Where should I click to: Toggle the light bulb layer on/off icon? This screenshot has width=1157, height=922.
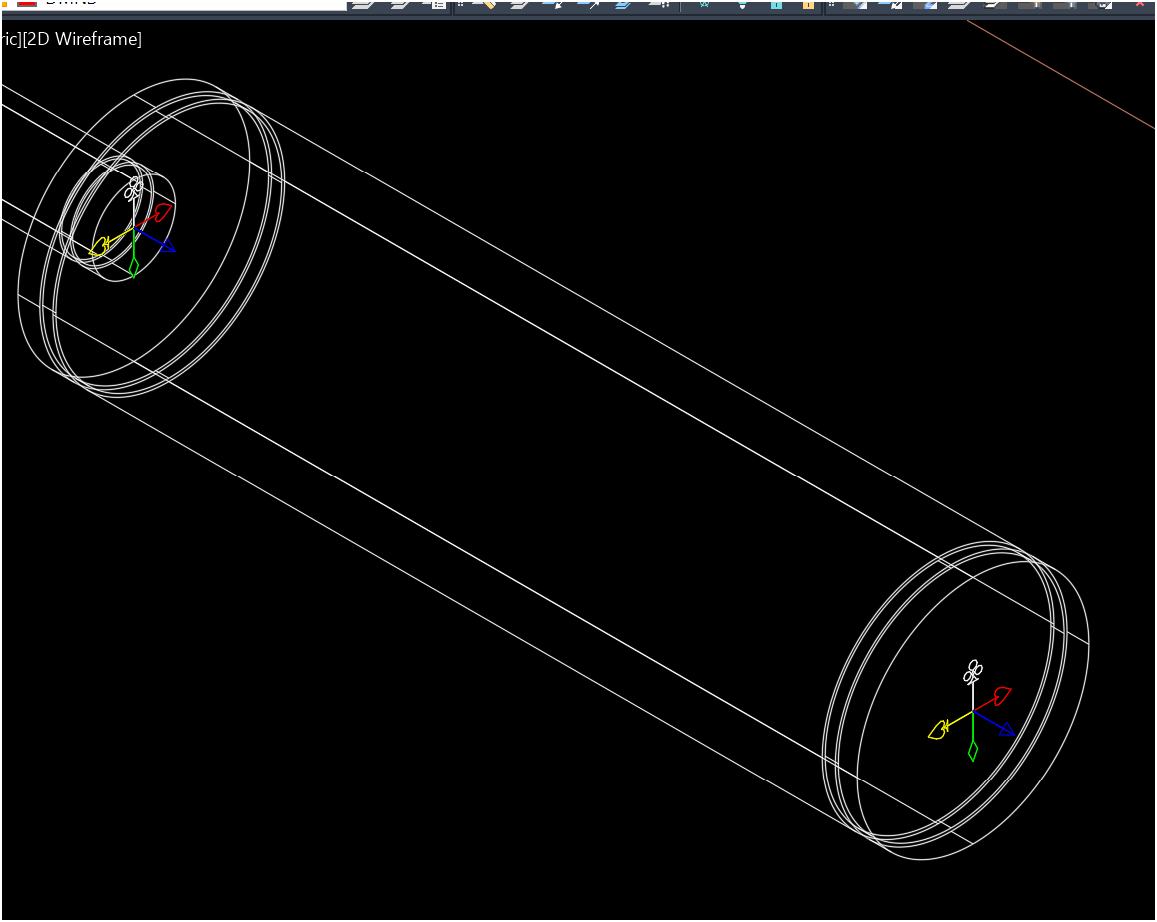(742, 5)
